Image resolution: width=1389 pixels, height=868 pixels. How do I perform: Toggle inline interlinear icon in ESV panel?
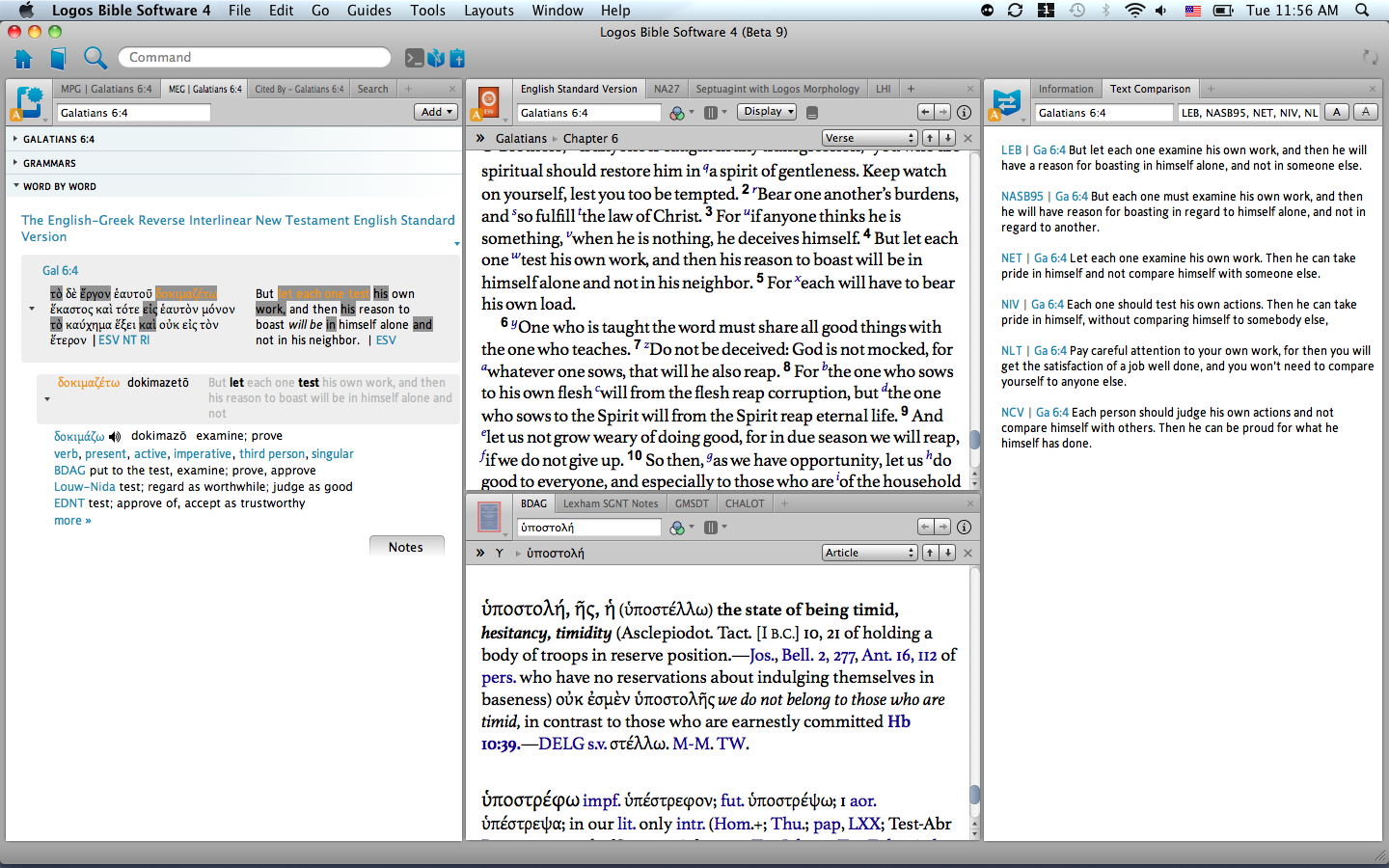pos(812,113)
